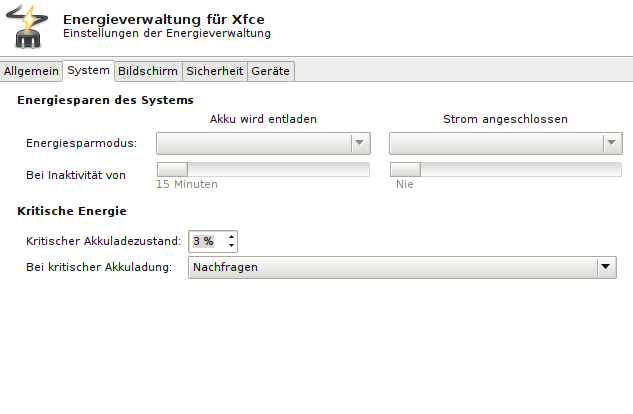Open the Nachfragen dropdown for critical battery
Viewport: 633px width, 414px height.
[x=402, y=267]
